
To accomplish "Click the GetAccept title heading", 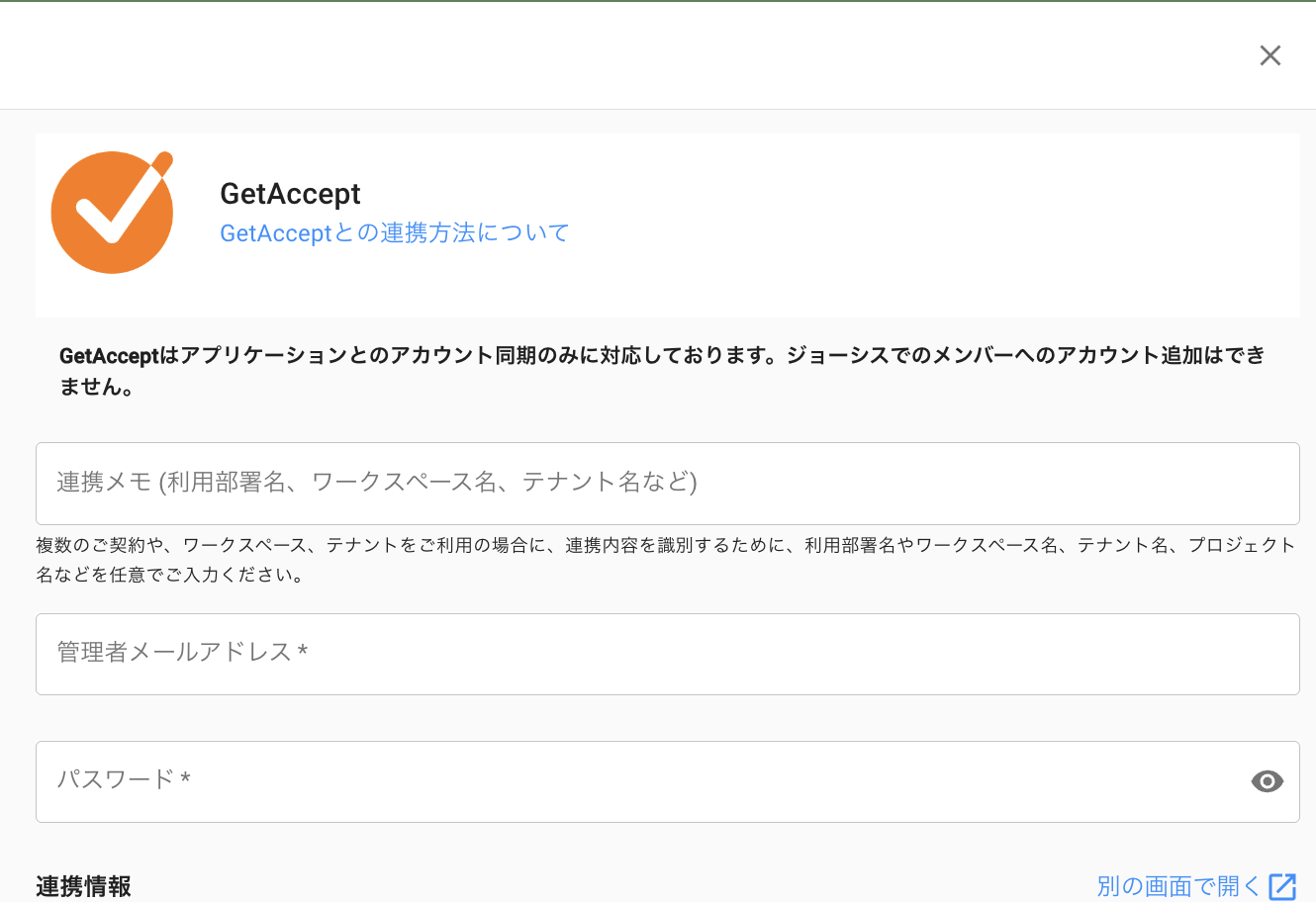I will (290, 194).
